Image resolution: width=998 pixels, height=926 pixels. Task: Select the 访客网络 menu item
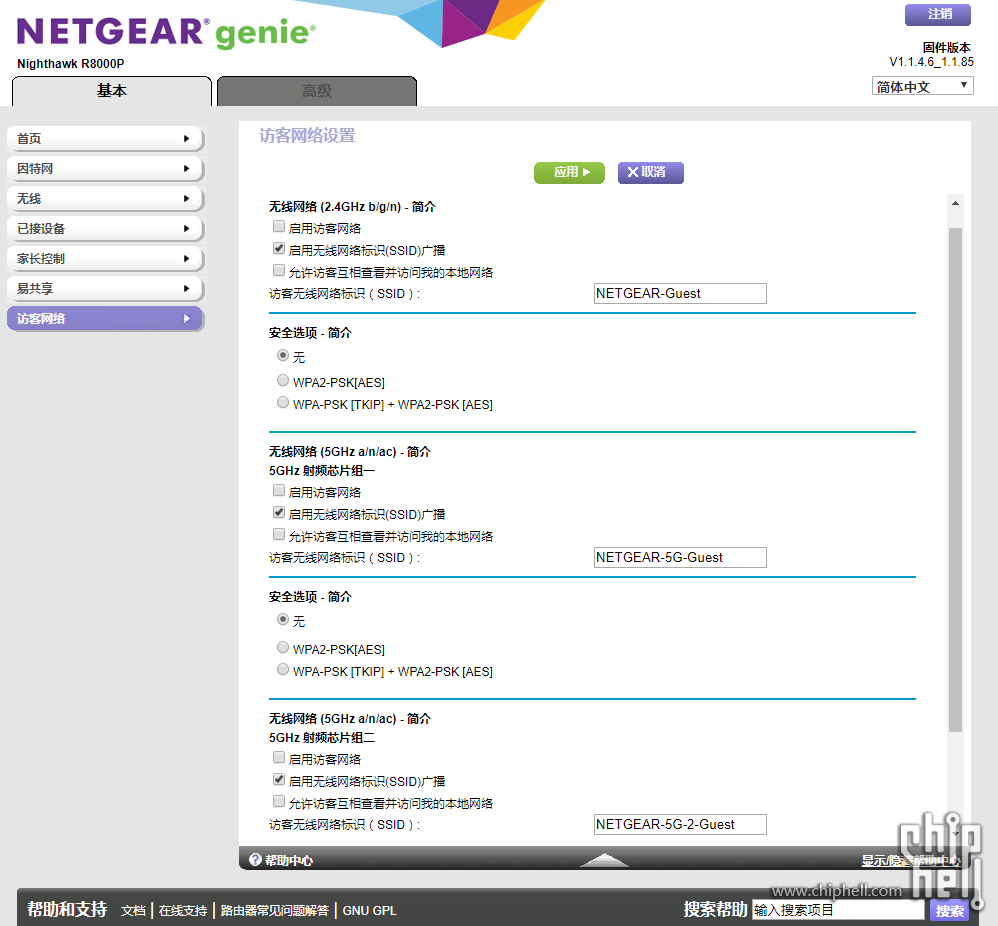(105, 318)
